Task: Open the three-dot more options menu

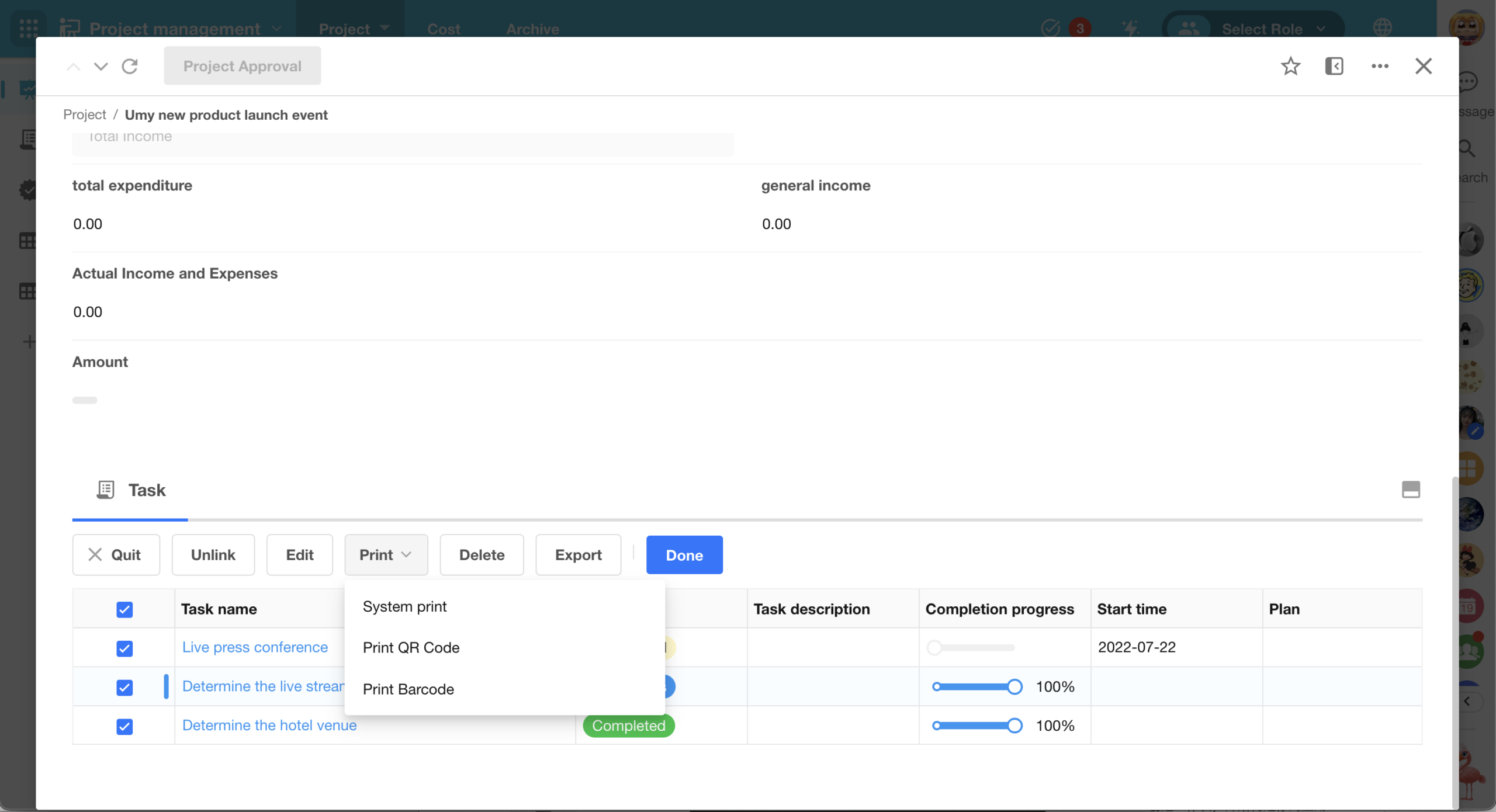Action: click(1380, 66)
